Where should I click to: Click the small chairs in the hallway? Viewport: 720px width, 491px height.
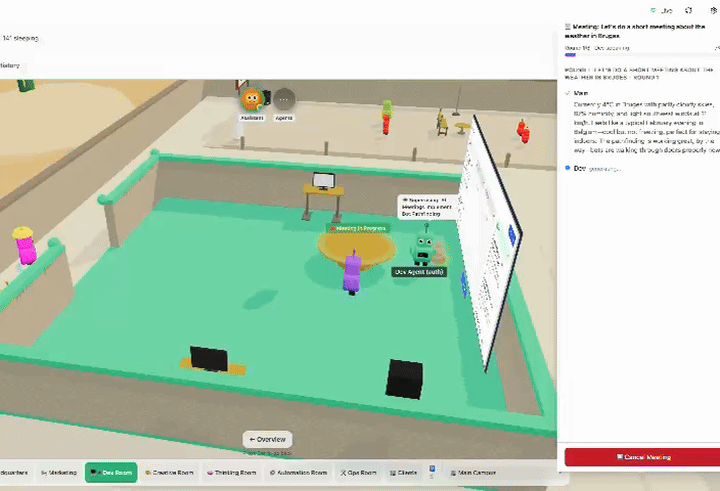[442, 123]
